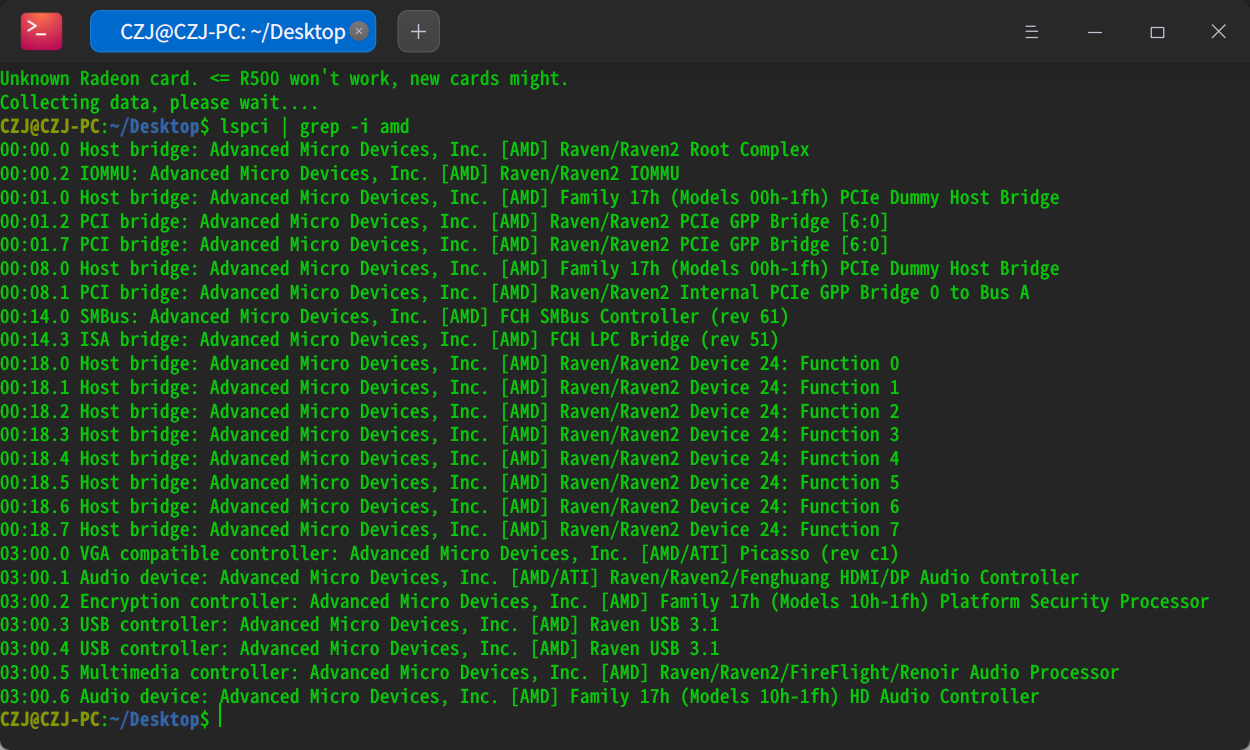
Task: Open the terminal dropdown options menu
Action: pos(1032,31)
